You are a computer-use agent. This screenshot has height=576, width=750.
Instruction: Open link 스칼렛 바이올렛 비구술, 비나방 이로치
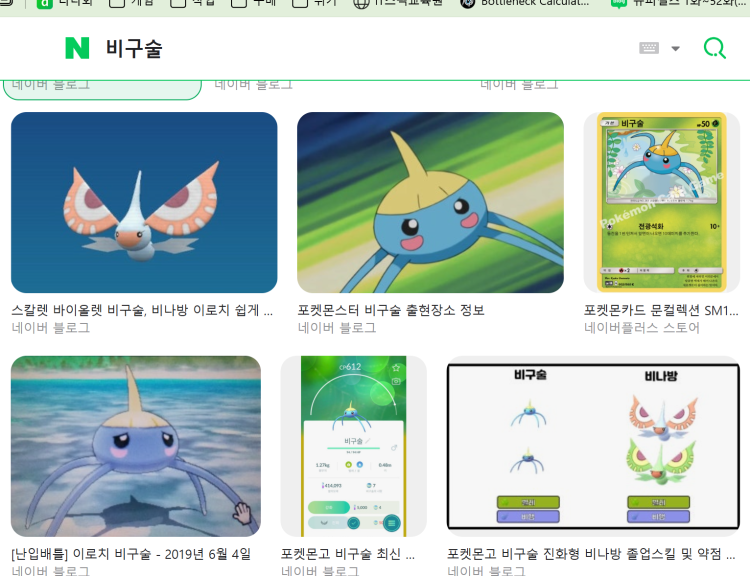point(142,310)
